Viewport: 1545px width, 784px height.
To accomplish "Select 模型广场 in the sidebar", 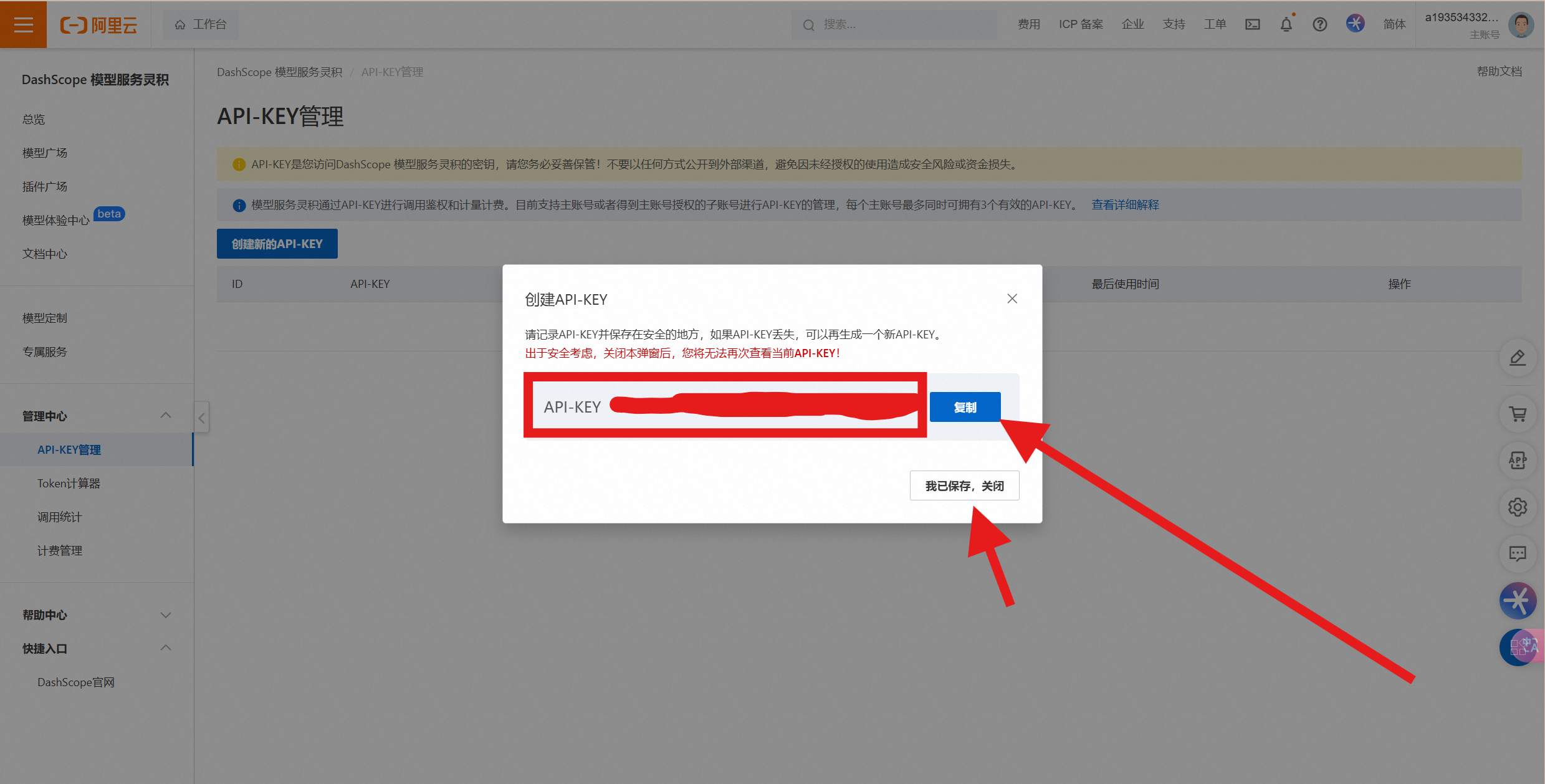I will (45, 153).
